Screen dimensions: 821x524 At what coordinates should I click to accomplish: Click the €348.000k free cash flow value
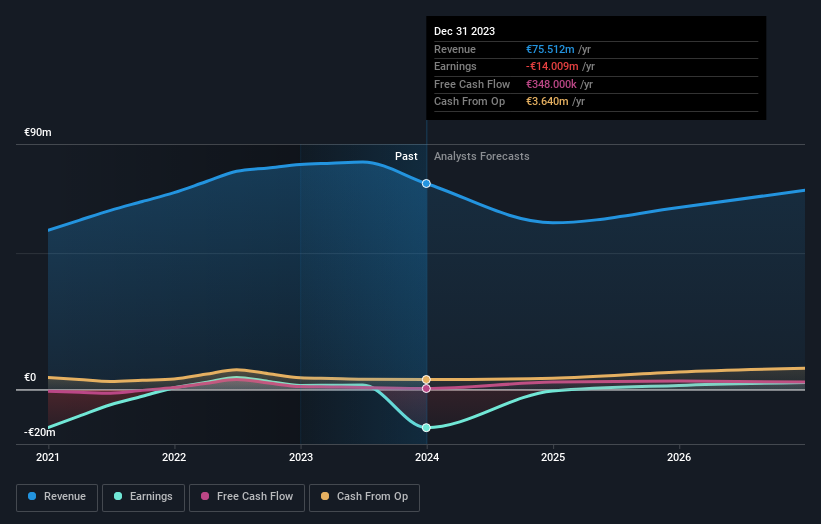point(551,84)
